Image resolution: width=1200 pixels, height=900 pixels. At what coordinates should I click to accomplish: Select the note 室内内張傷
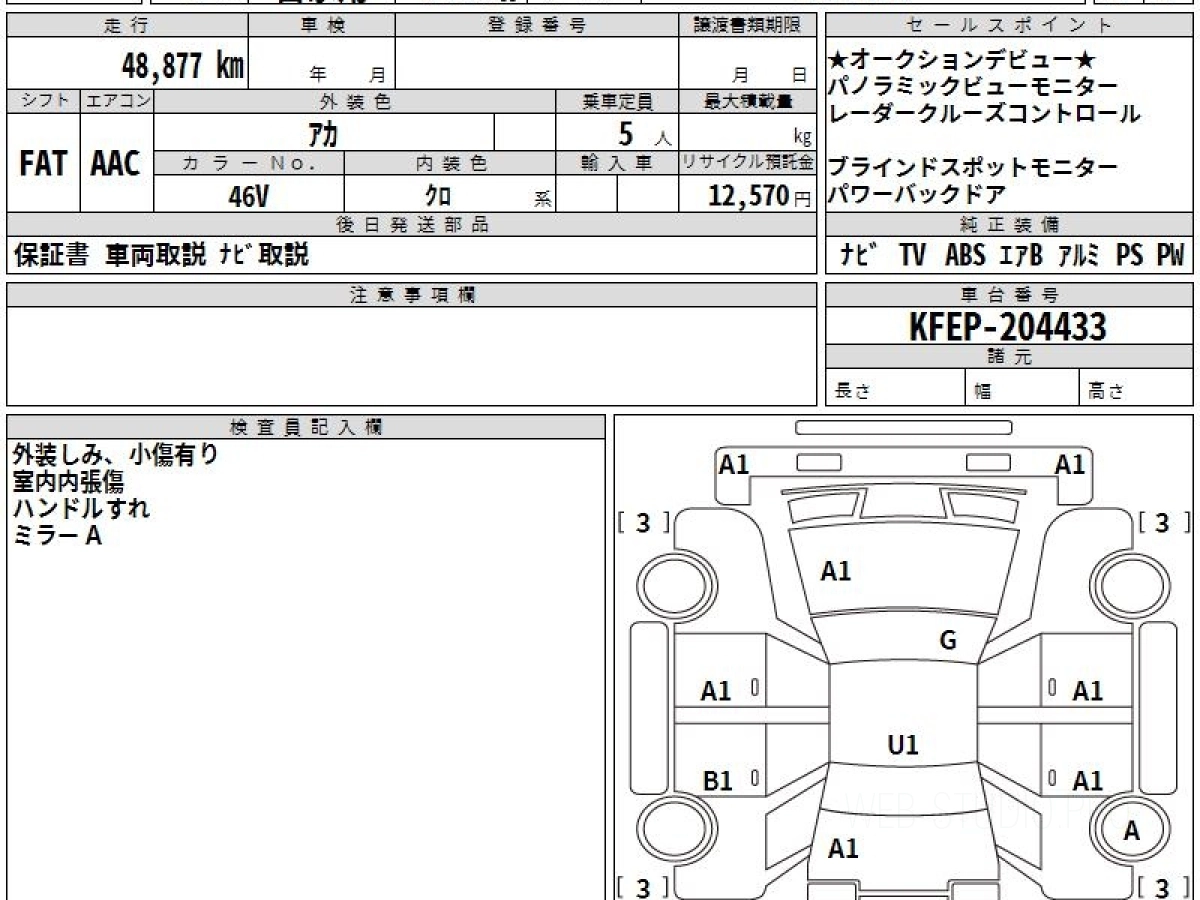click(68, 482)
